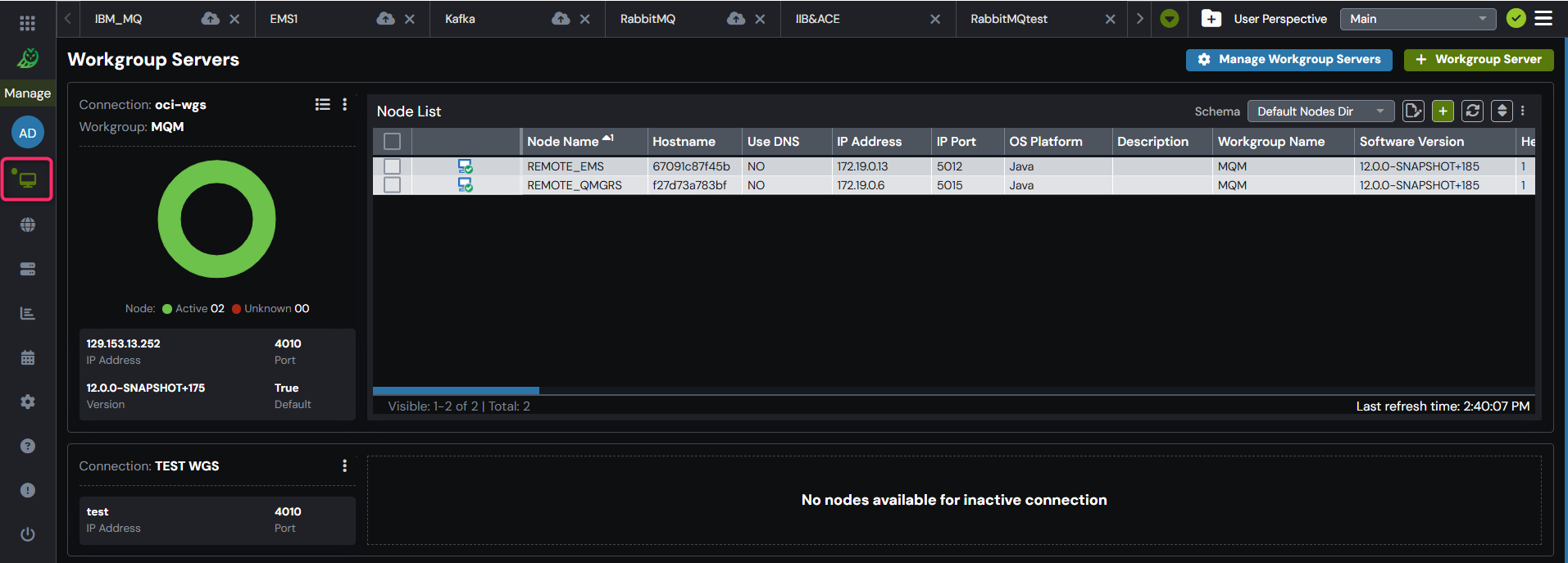Screen dimensions: 1568x563
Task: Toggle the select-all checkbox in Node List header
Action: point(393,142)
